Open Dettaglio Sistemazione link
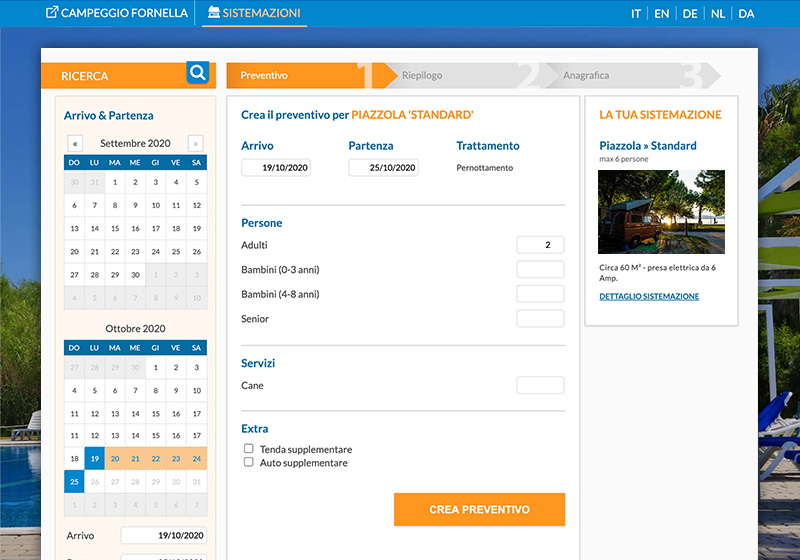This screenshot has height=560, width=800. 649,296
